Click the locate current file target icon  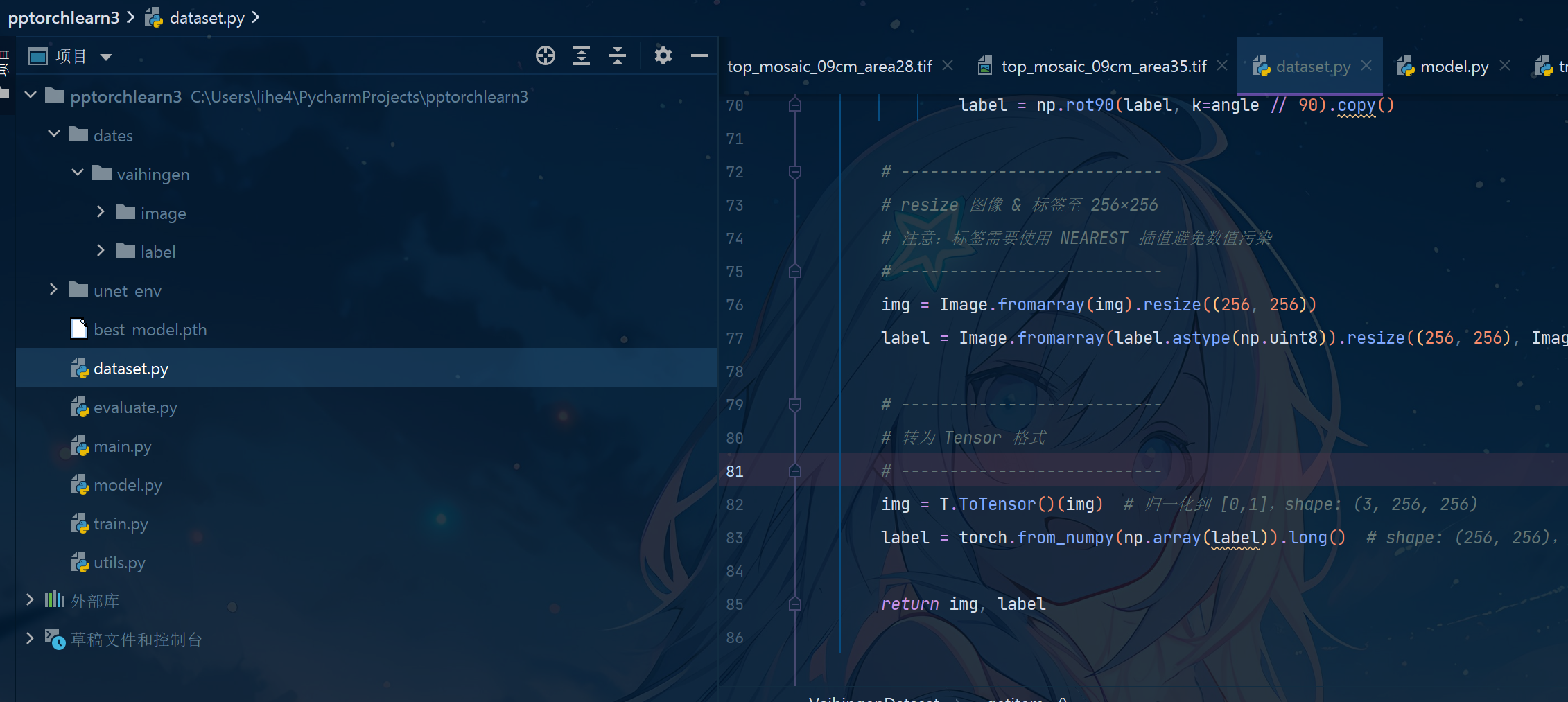click(545, 55)
